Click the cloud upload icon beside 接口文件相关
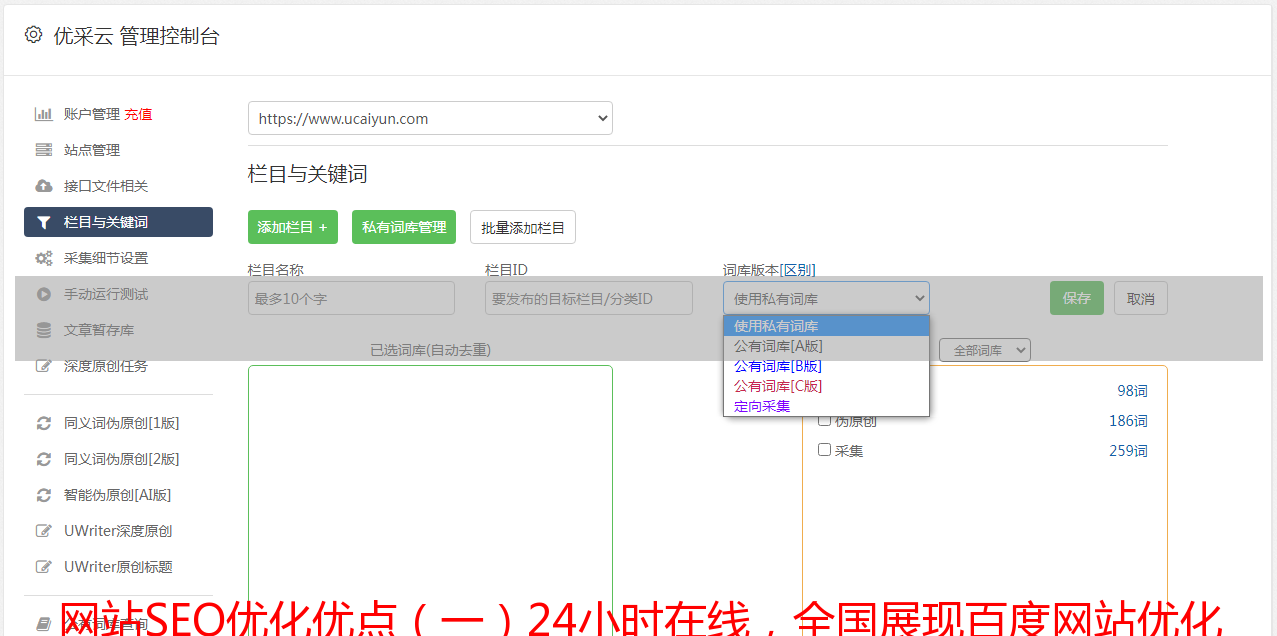1277x636 pixels. click(x=44, y=186)
